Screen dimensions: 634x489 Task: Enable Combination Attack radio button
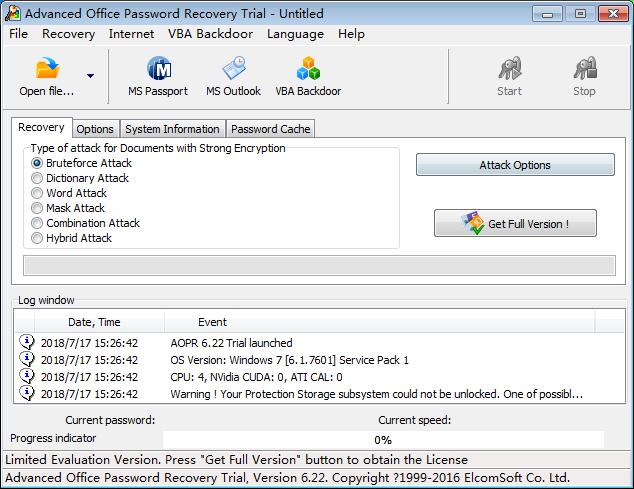tap(37, 223)
